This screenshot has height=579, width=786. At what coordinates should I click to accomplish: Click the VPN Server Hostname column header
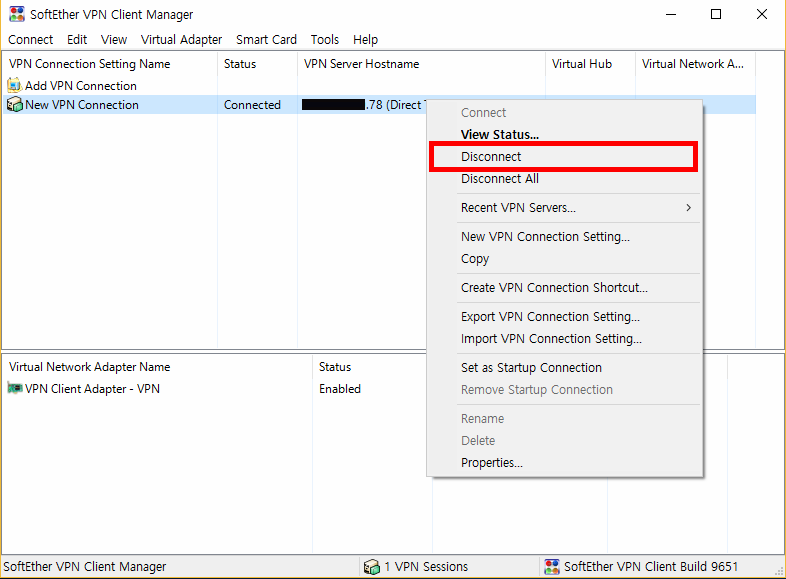(421, 64)
